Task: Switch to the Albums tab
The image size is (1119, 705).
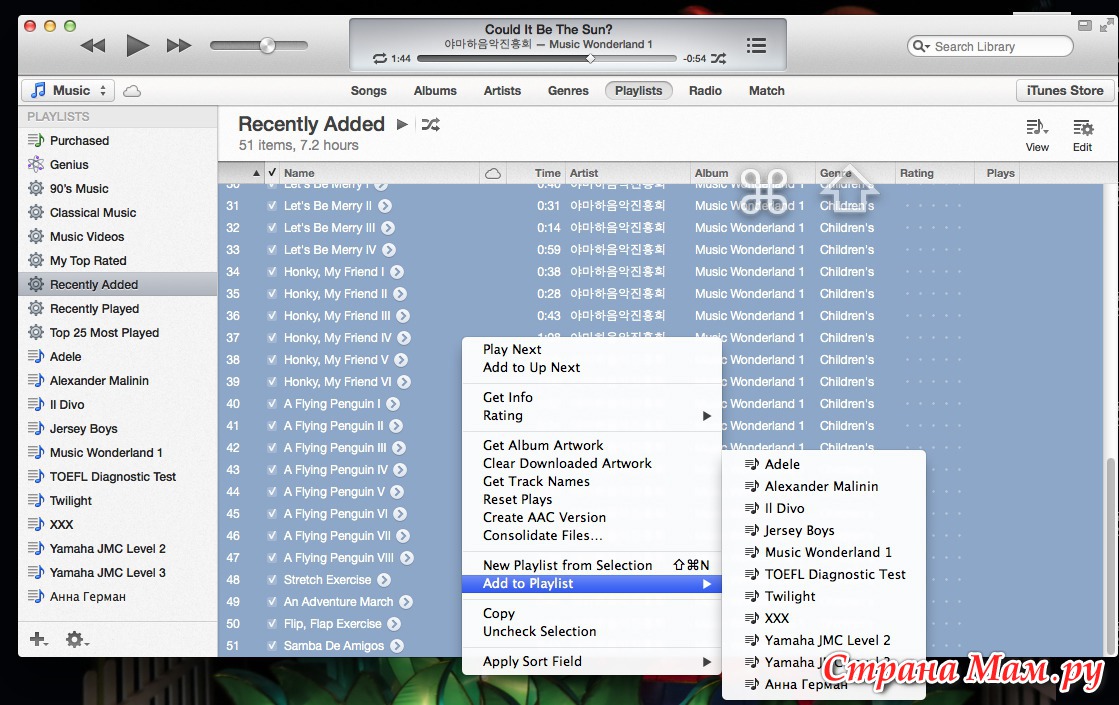Action: [435, 91]
